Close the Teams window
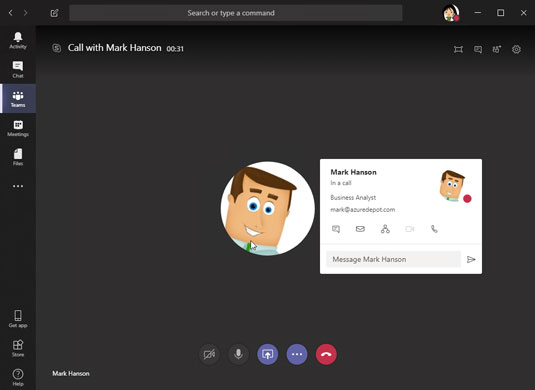This screenshot has width=535, height=390. point(523,13)
